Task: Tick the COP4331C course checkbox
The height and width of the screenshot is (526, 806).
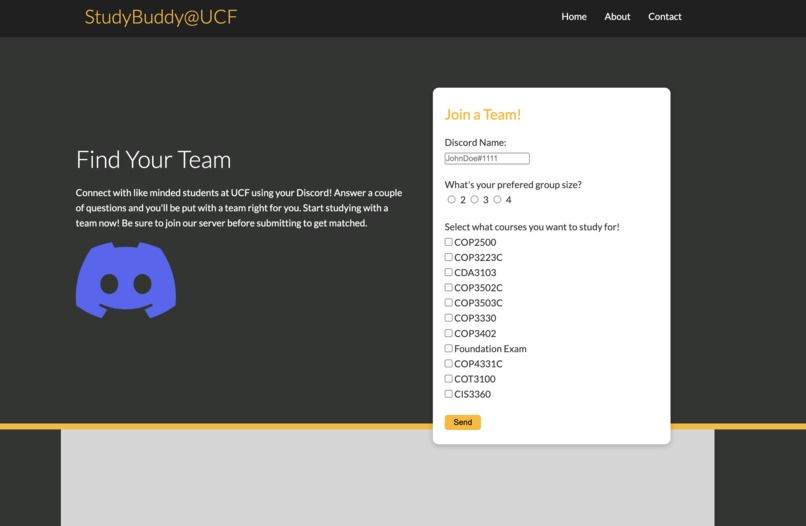Action: (448, 363)
